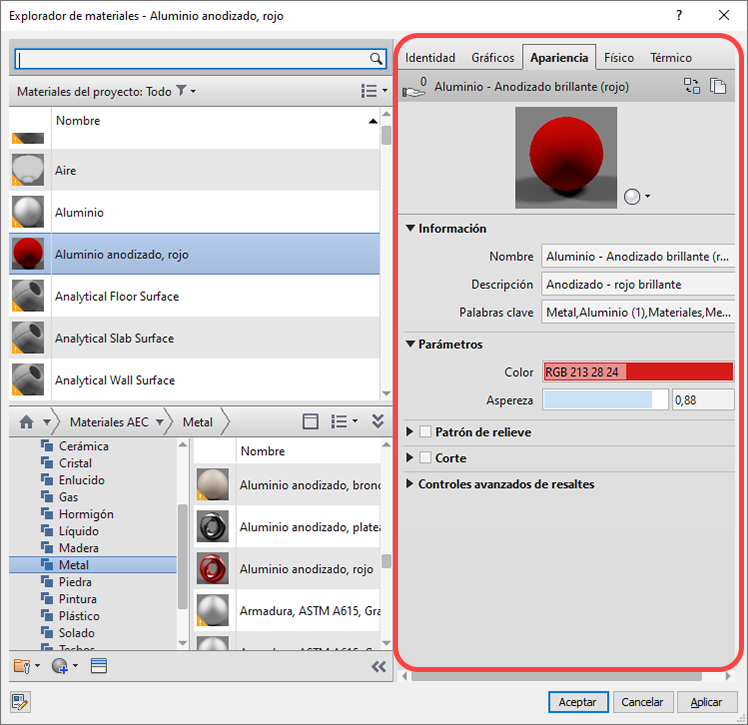The image size is (748, 725).
Task: Click the library Home icon
Action: point(27,422)
